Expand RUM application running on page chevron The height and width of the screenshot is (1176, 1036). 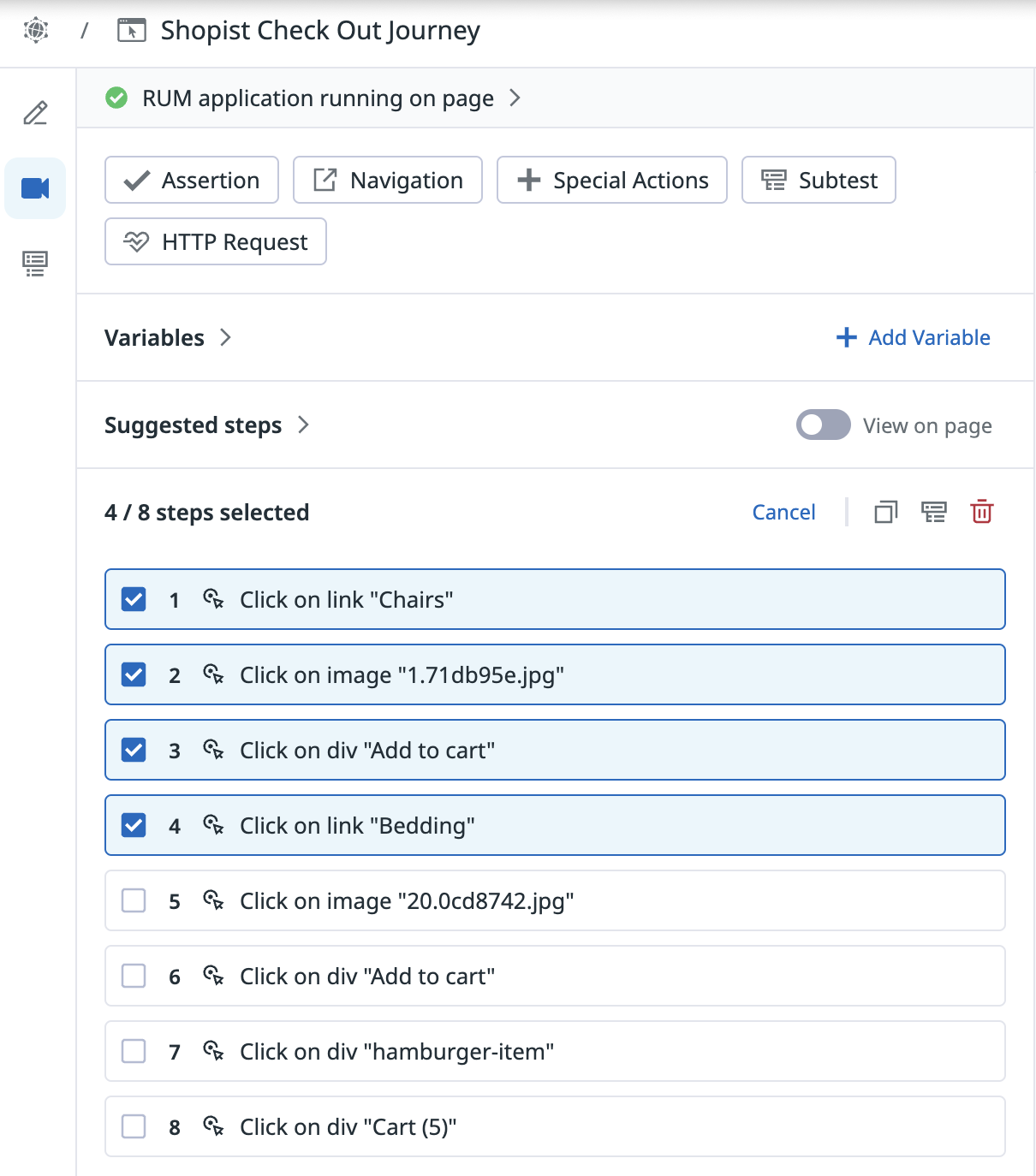tap(515, 98)
